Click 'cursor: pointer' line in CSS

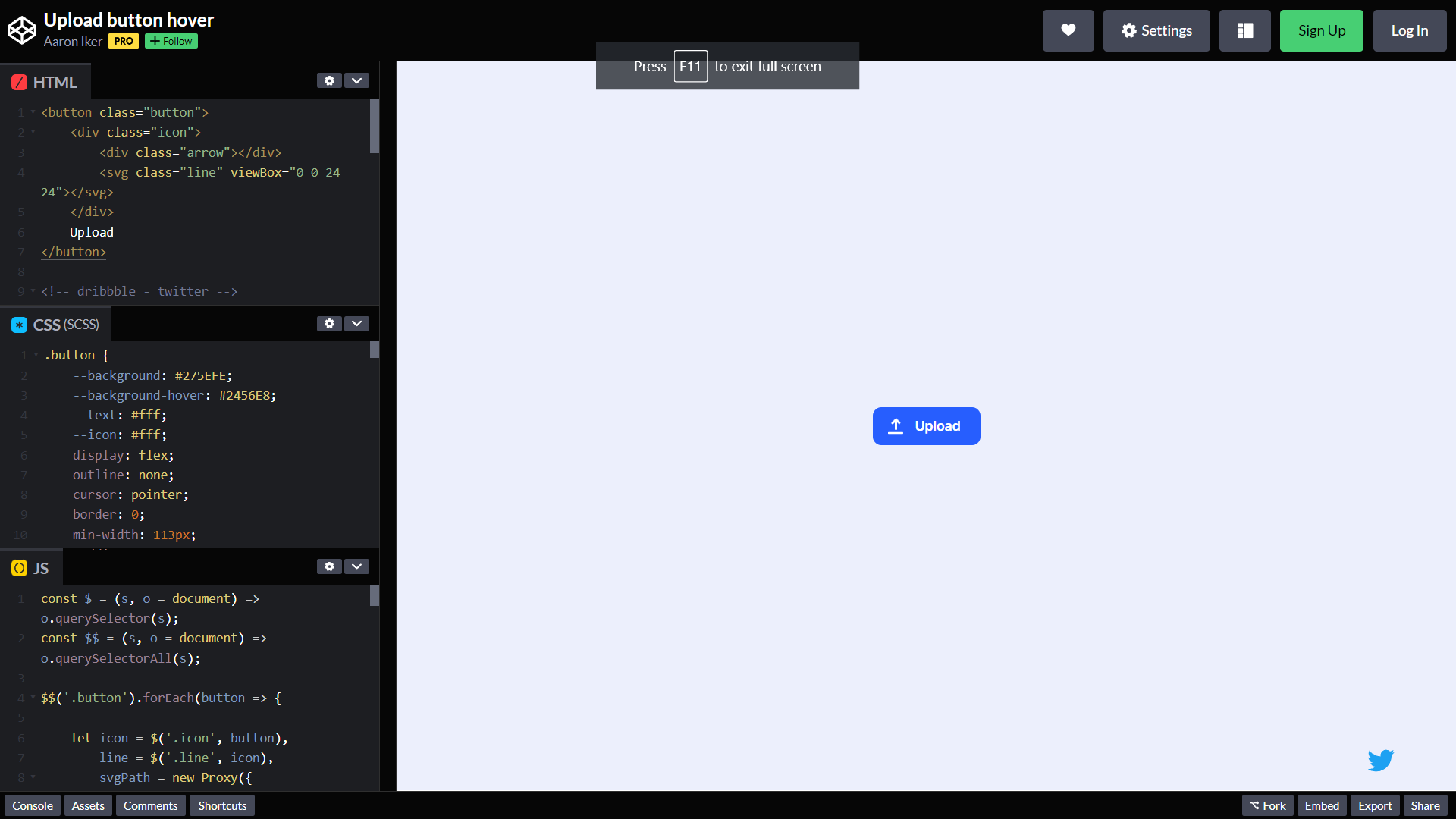pyautogui.click(x=130, y=494)
